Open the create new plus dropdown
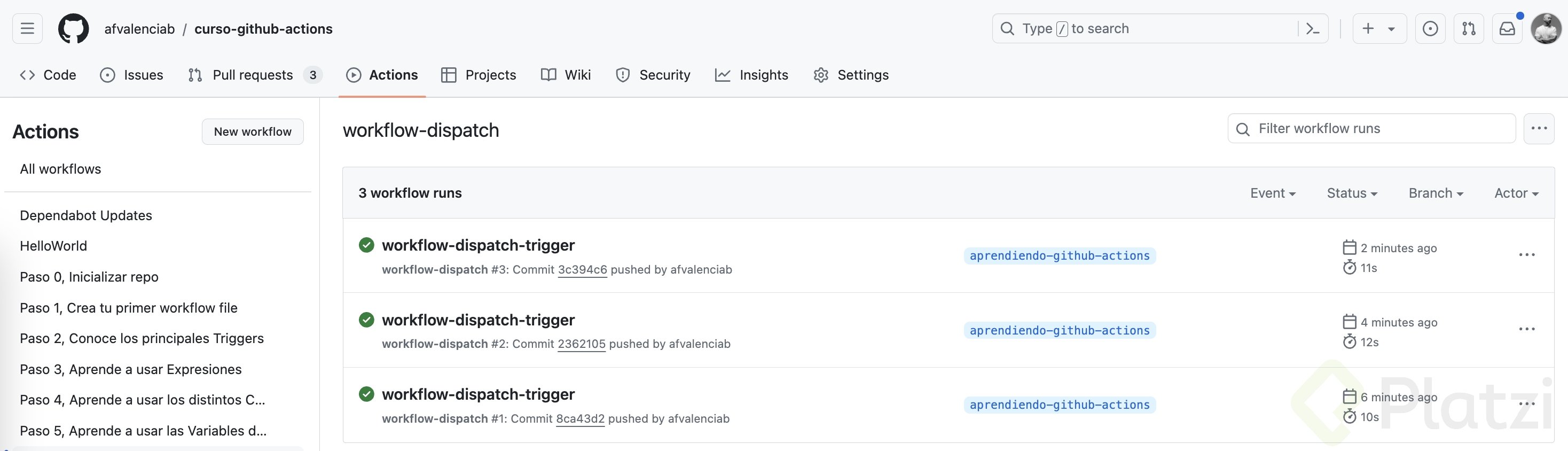This screenshot has width=1568, height=451. pyautogui.click(x=1379, y=29)
